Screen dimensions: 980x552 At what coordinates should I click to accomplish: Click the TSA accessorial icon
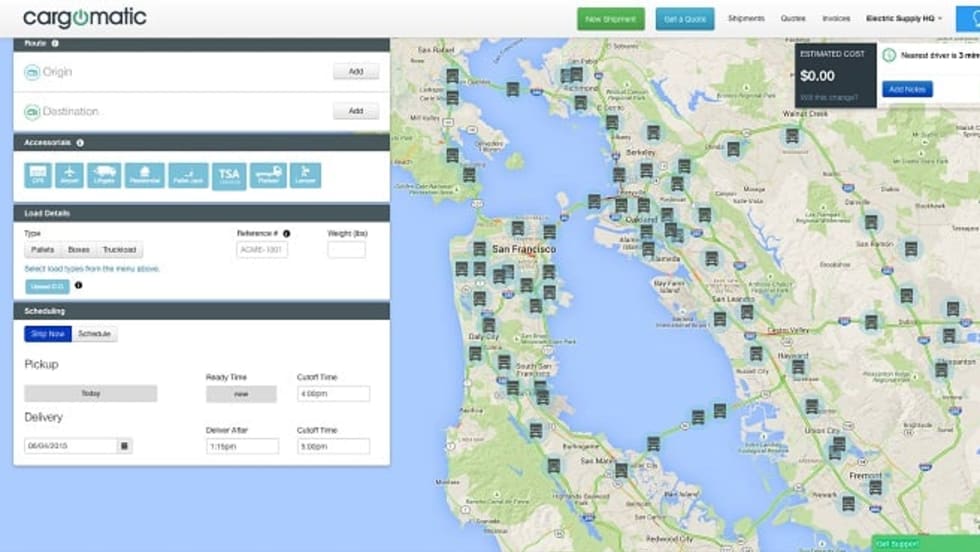pyautogui.click(x=229, y=176)
